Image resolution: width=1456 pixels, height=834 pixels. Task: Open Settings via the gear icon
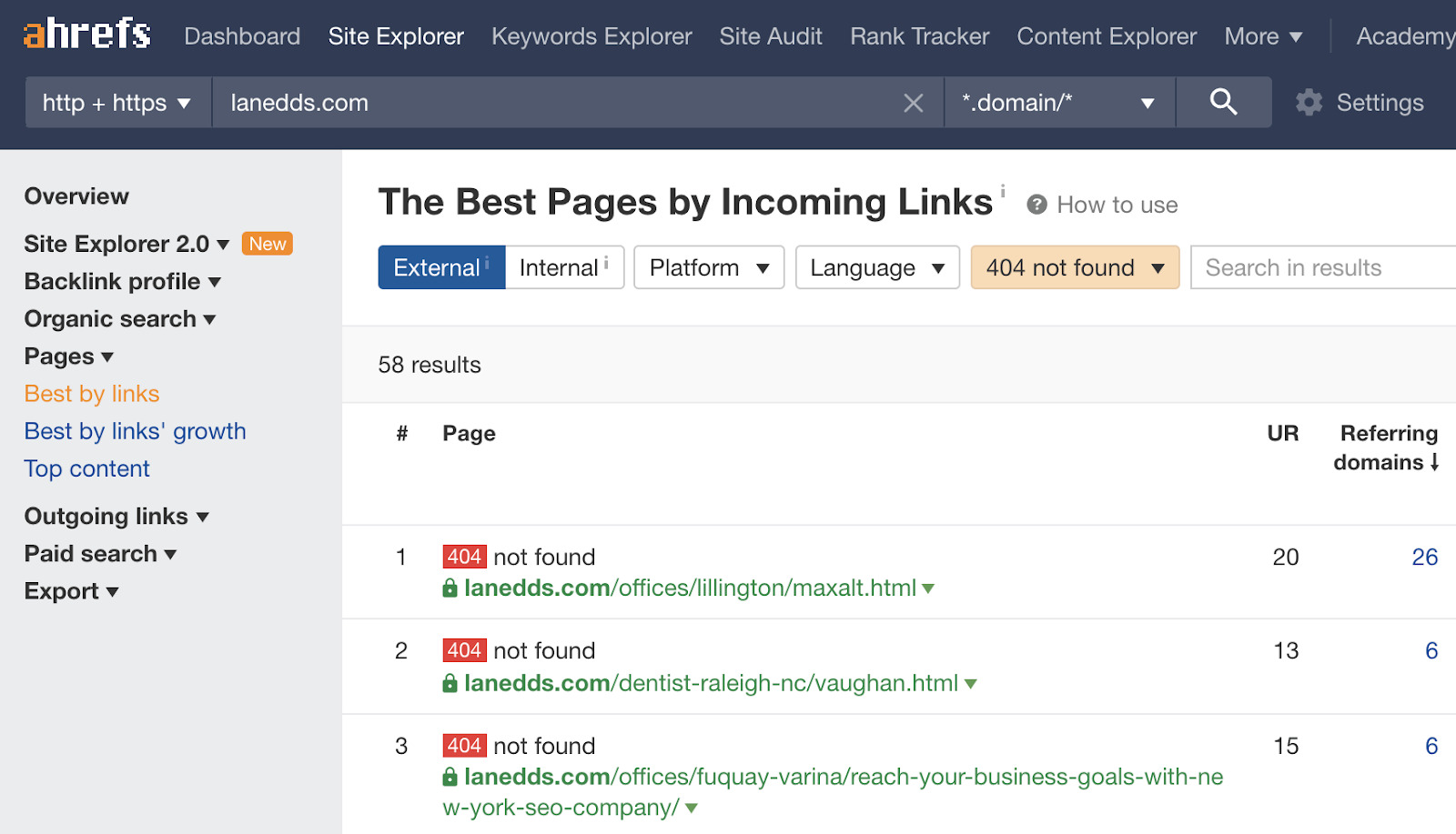coord(1309,102)
